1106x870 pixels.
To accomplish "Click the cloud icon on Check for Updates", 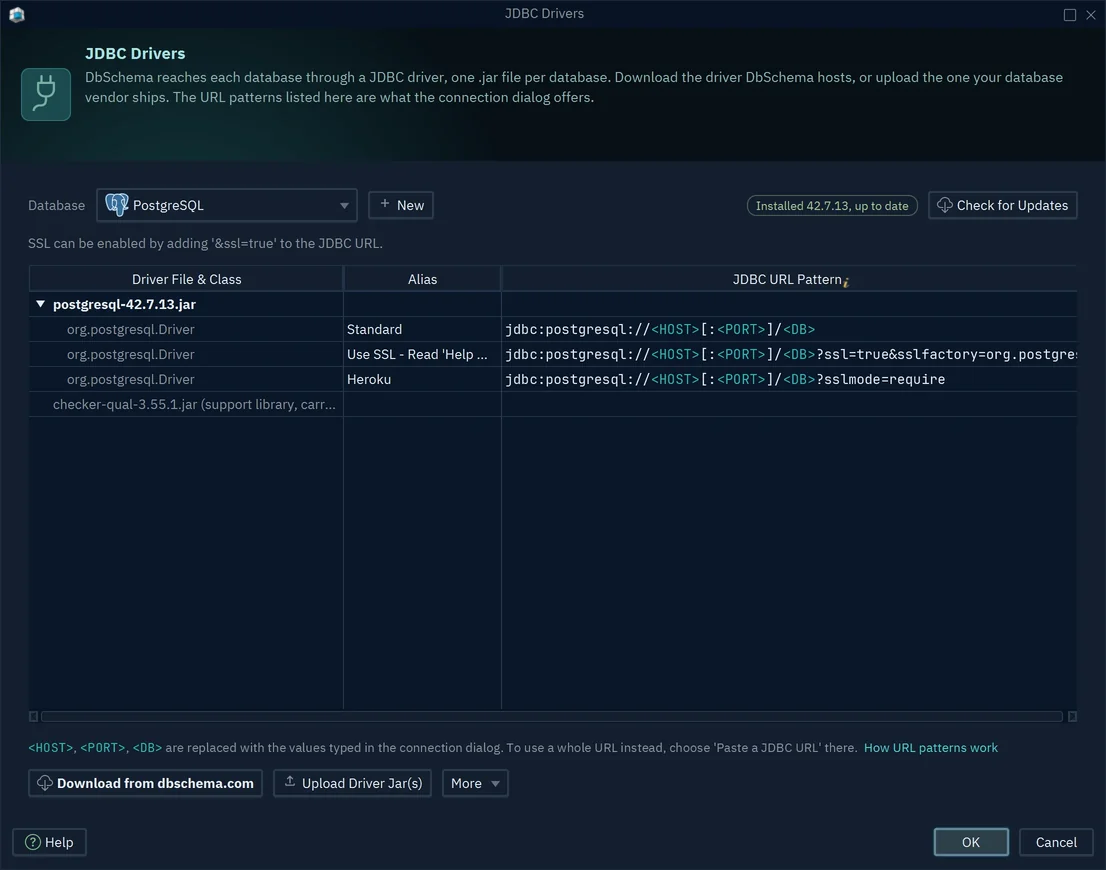I will pos(944,205).
